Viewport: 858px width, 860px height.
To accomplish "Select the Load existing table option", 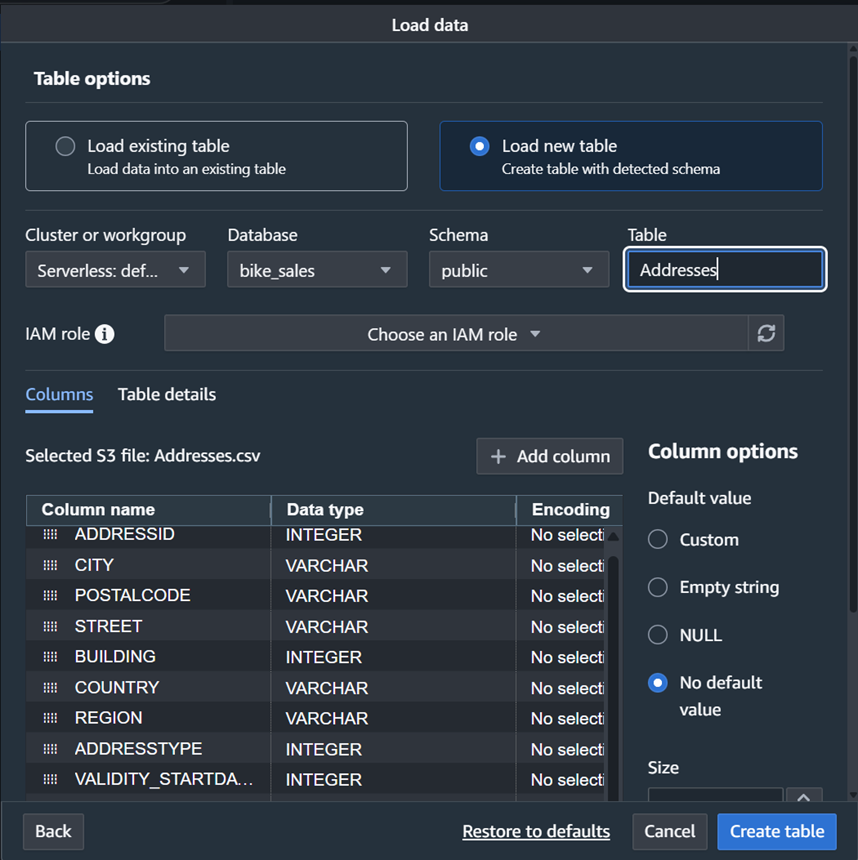I will pyautogui.click(x=65, y=145).
